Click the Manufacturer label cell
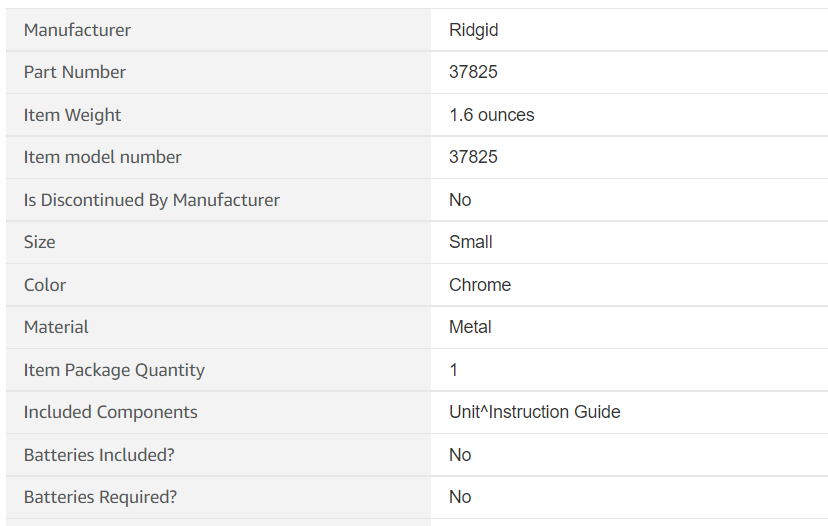 click(x=218, y=30)
